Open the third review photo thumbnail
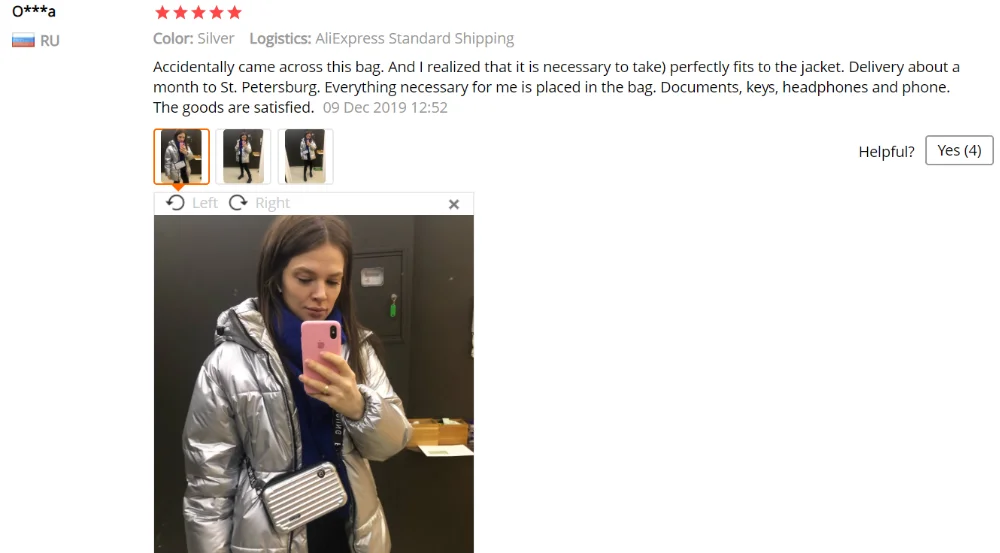The width and height of the screenshot is (1000, 553). pyautogui.click(x=305, y=156)
